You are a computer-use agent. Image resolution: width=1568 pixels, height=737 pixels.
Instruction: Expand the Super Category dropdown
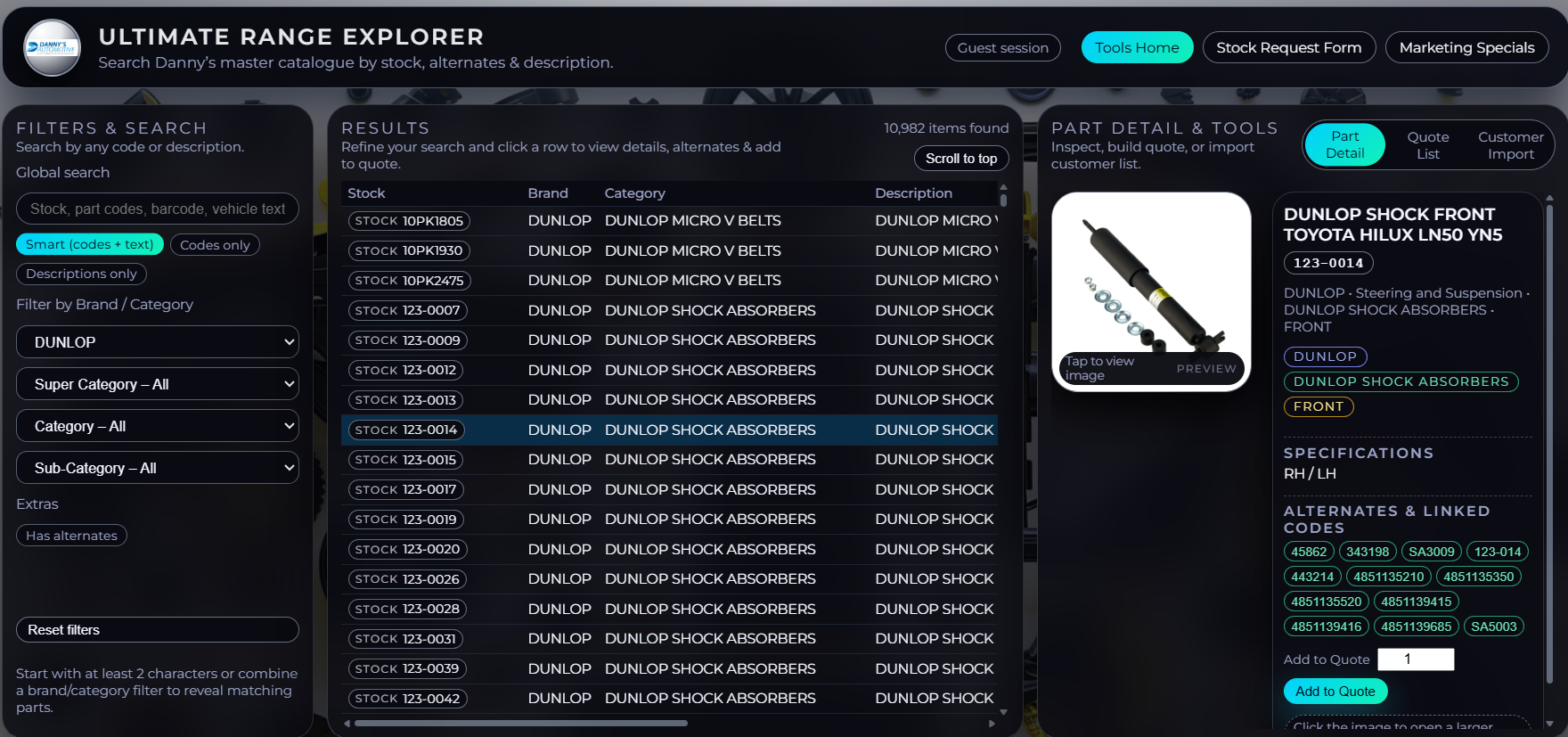click(158, 384)
